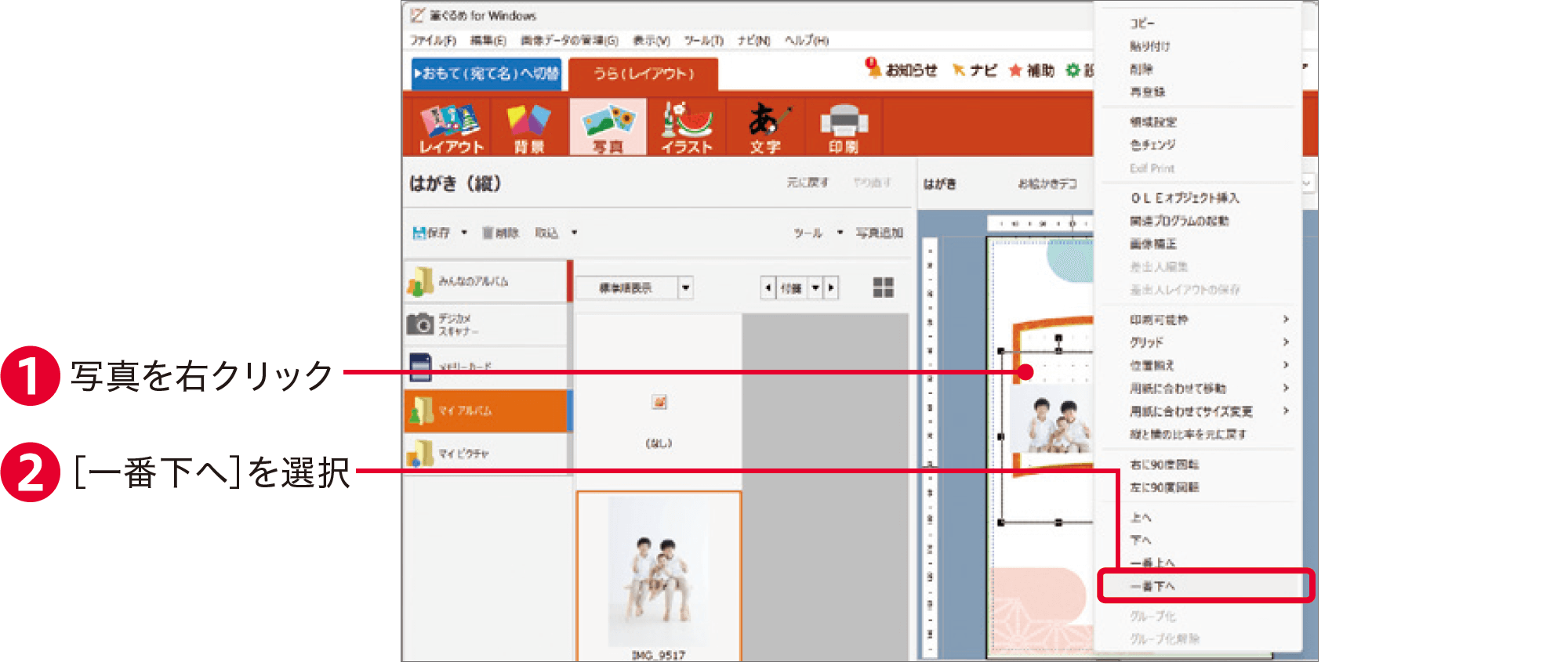The width and height of the screenshot is (1568, 662).
Task: Select the メモリーカード source
Action: [485, 367]
